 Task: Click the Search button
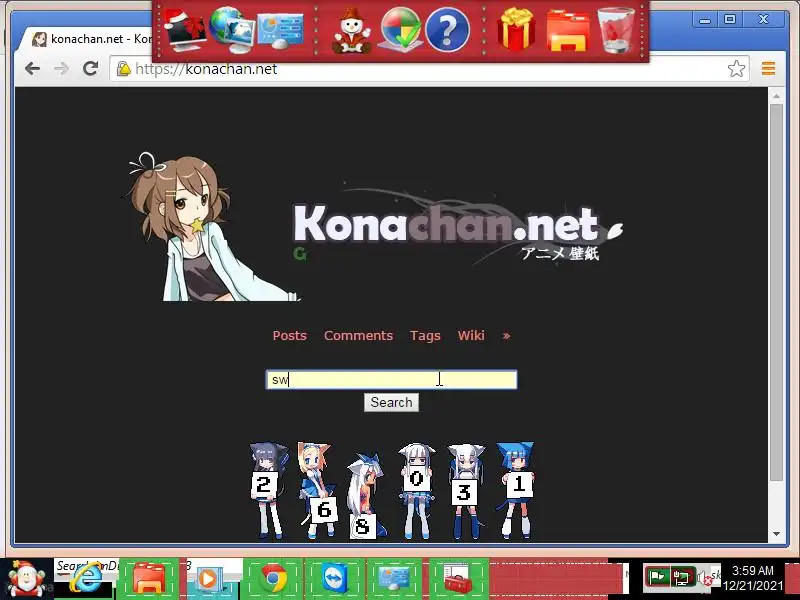pyautogui.click(x=391, y=402)
